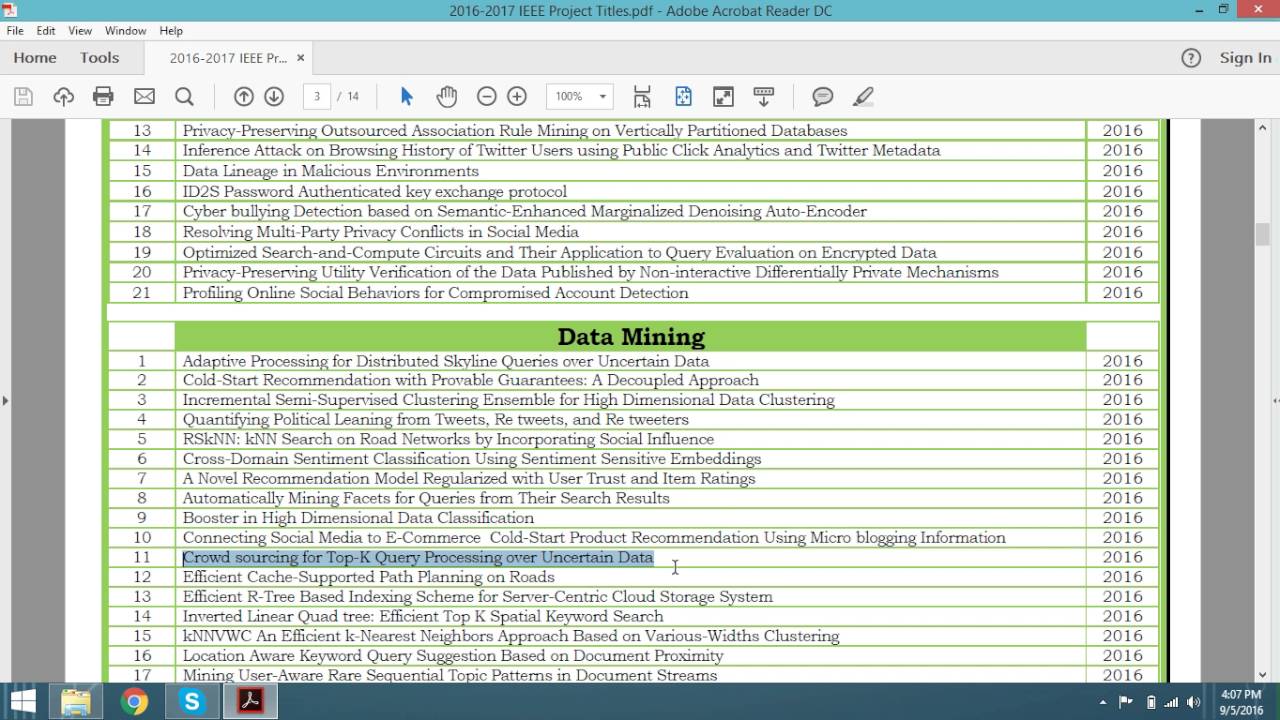
Task: Click the Data Mining section heading
Action: pos(631,337)
